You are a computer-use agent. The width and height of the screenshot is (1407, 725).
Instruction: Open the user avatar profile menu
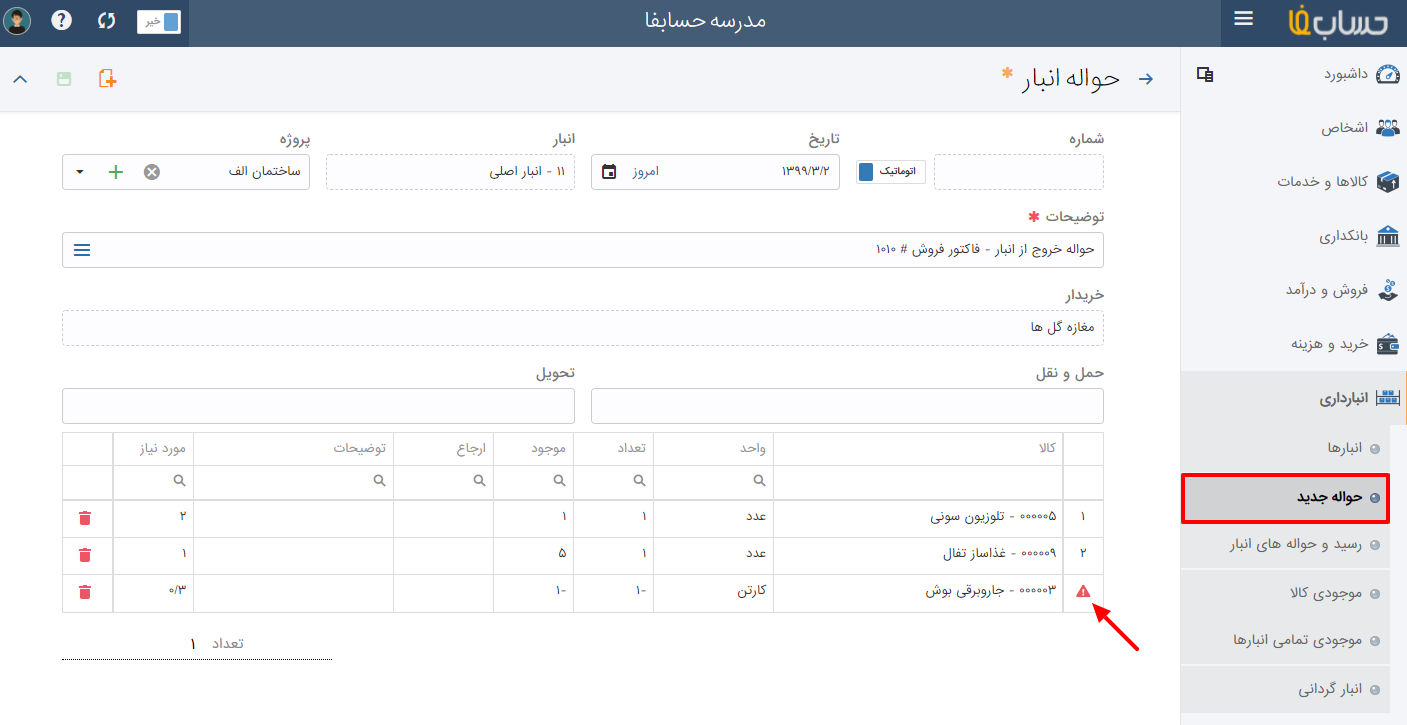[x=17, y=20]
